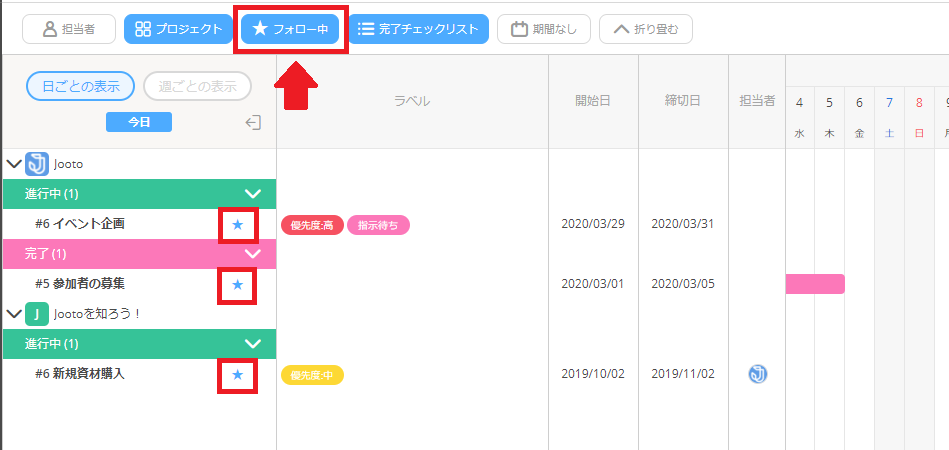Open task #6 新規資材購入
949x450 pixels.
pyautogui.click(x=80, y=374)
